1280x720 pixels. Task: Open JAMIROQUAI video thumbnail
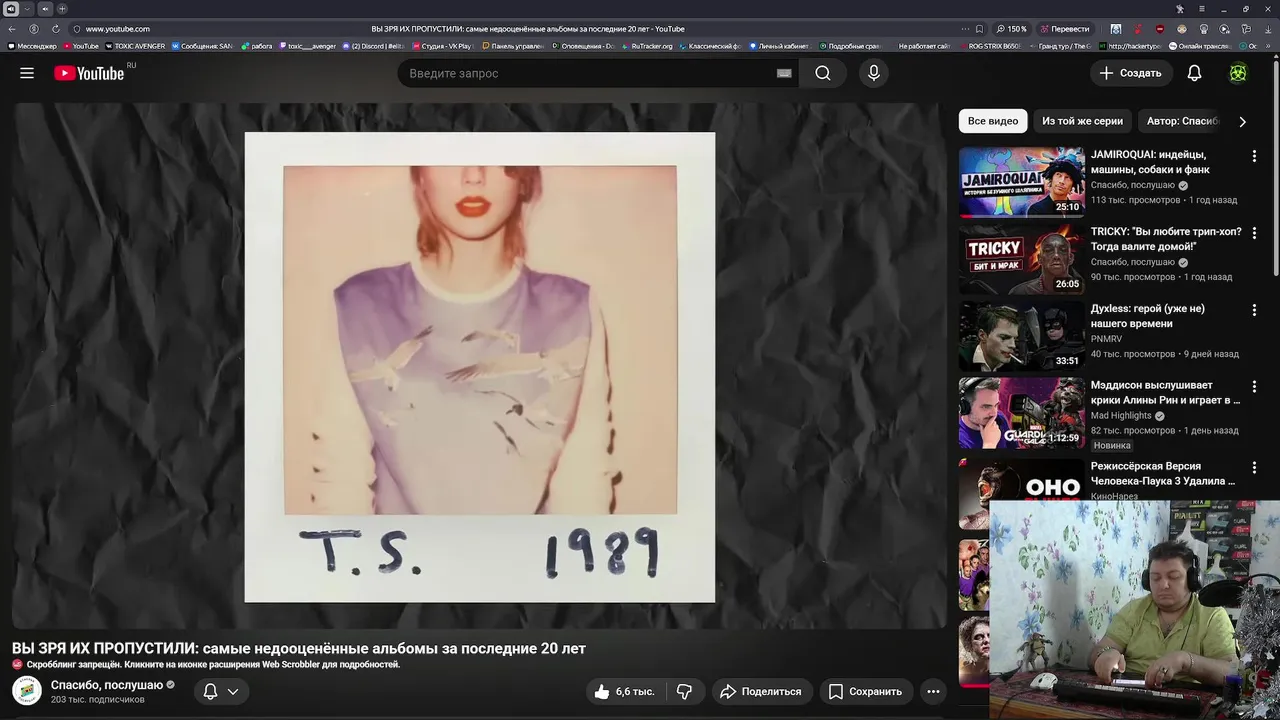pyautogui.click(x=1021, y=182)
